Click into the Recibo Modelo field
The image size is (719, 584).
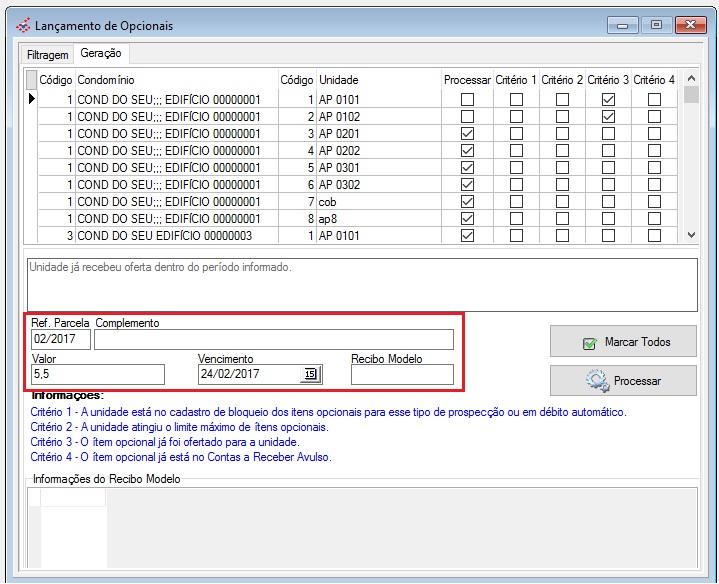tap(401, 374)
